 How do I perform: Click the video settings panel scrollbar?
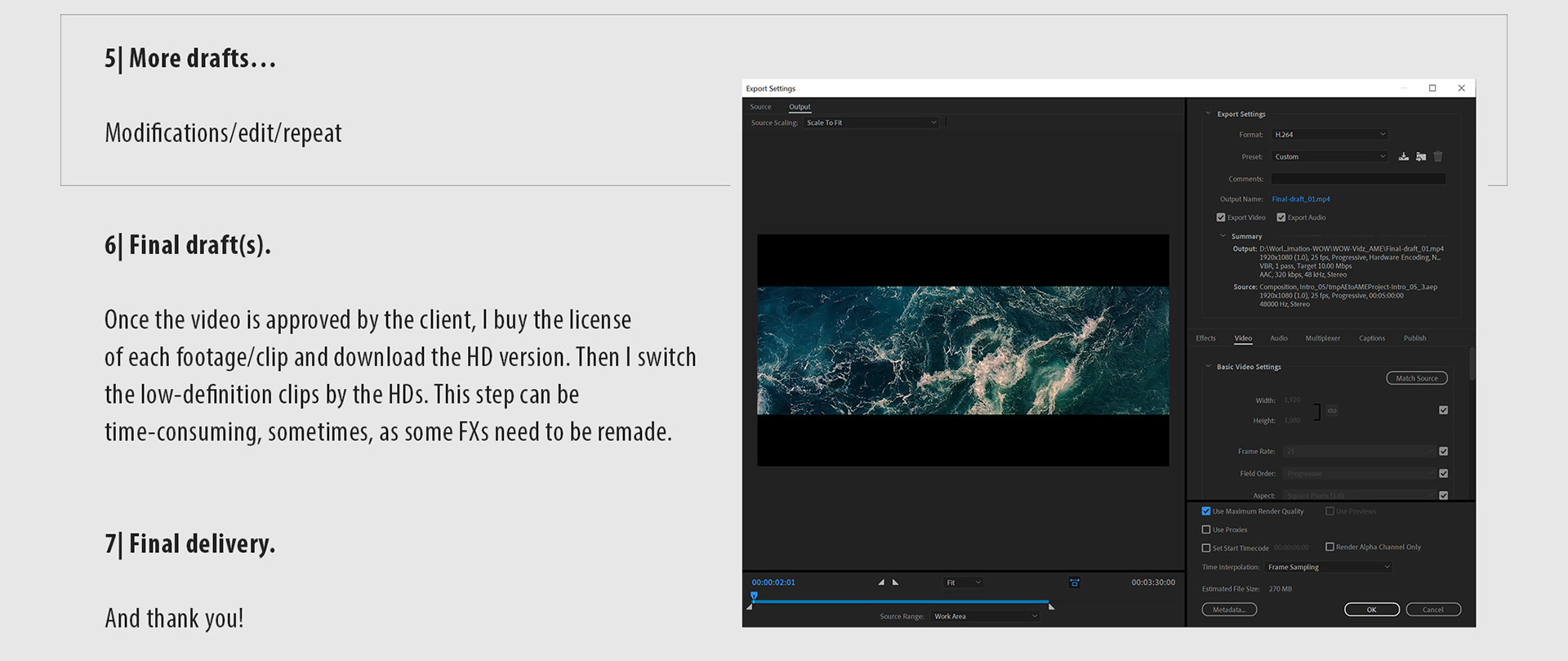1472,364
